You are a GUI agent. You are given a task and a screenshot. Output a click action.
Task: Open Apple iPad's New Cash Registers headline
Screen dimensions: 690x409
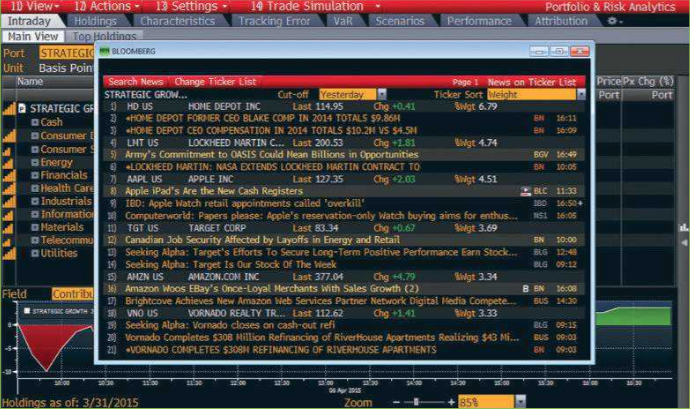[x=214, y=191]
